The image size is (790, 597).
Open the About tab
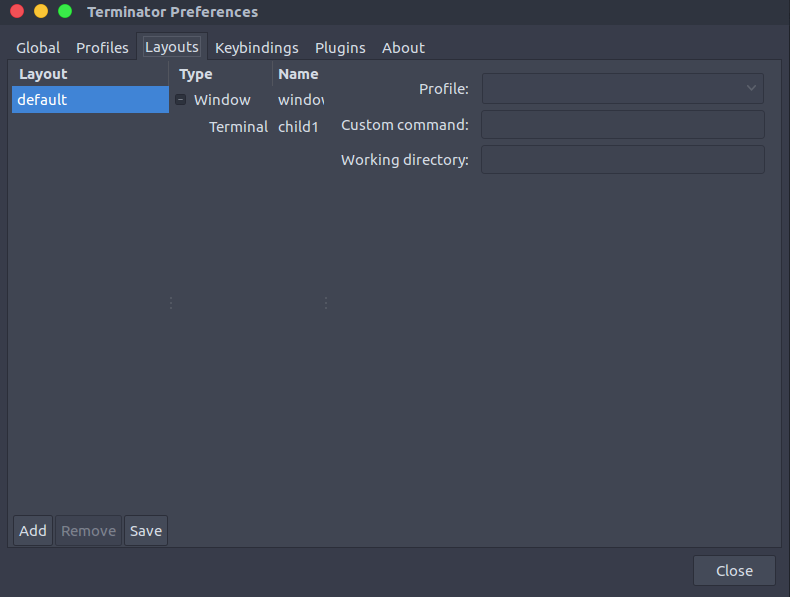click(403, 48)
